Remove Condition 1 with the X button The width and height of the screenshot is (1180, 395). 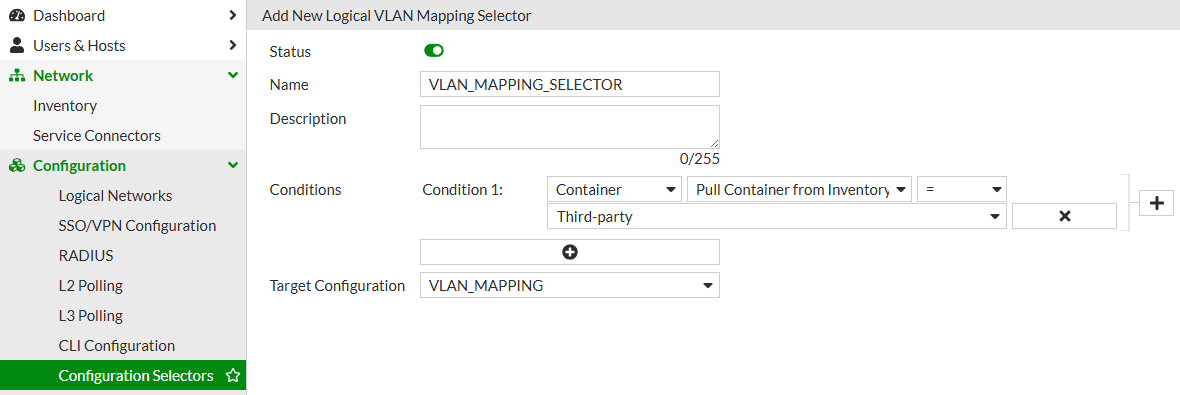(x=1064, y=216)
